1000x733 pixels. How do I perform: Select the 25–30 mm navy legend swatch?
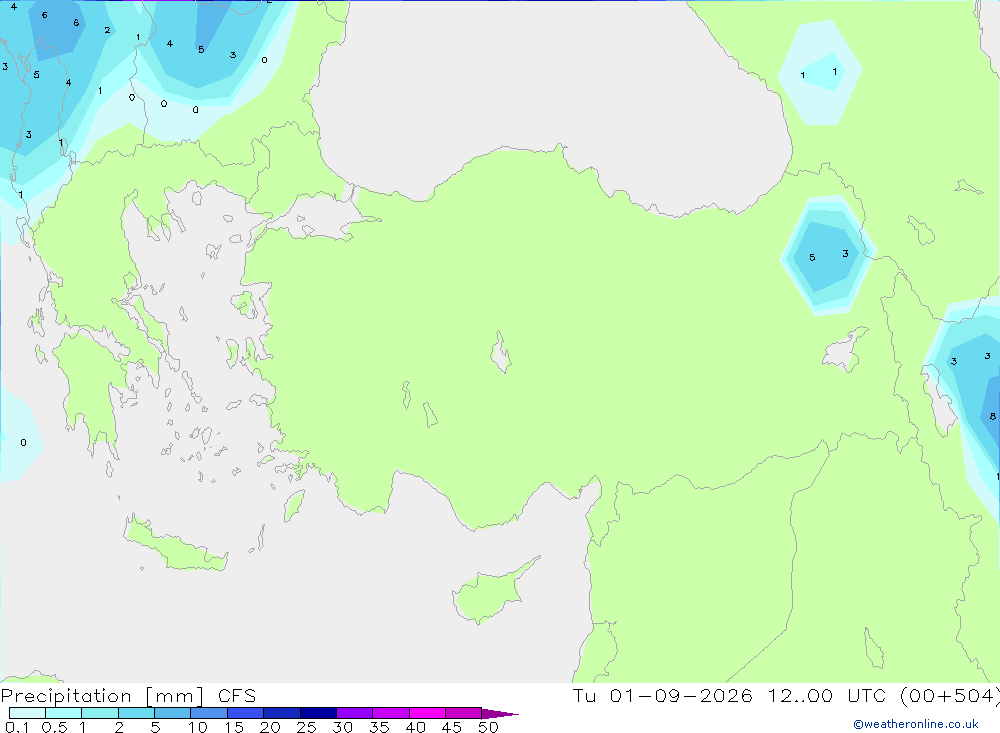(318, 713)
